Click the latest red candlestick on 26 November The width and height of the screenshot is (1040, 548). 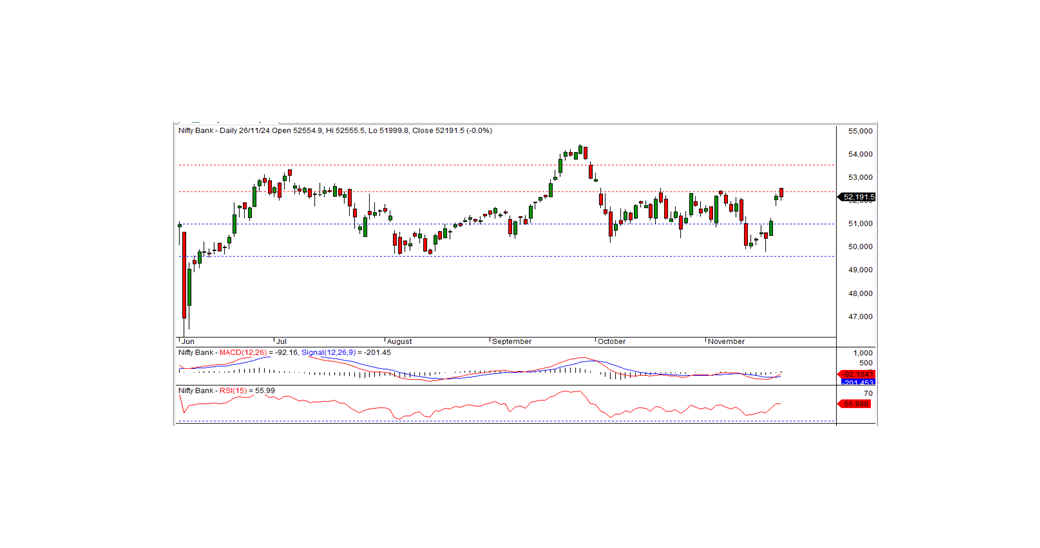point(781,193)
